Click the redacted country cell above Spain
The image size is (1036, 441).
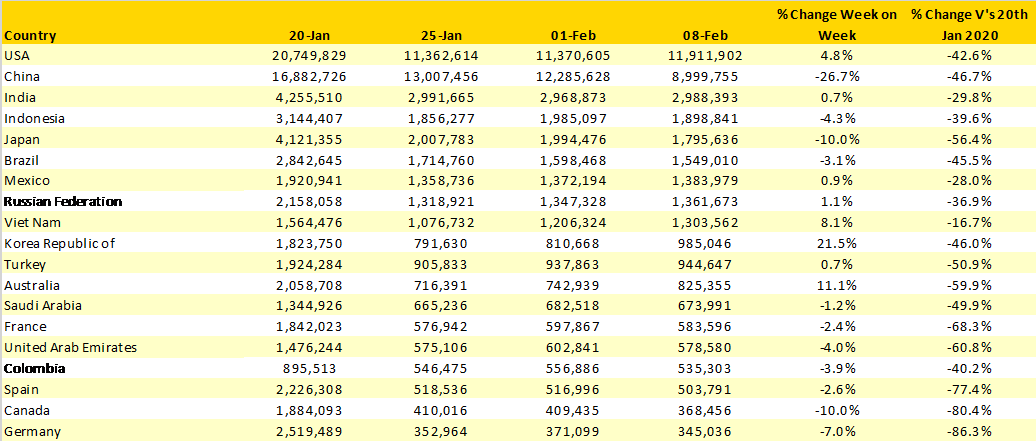tap(122, 369)
